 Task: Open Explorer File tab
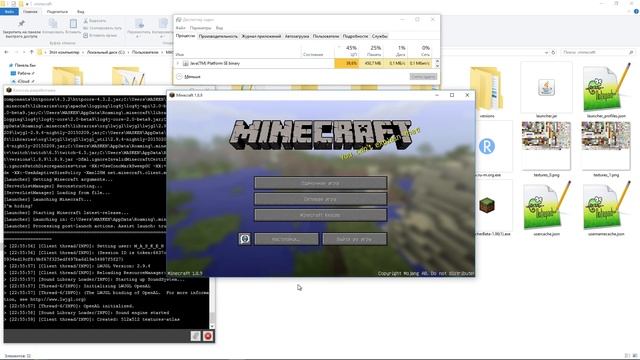[x=9, y=11]
